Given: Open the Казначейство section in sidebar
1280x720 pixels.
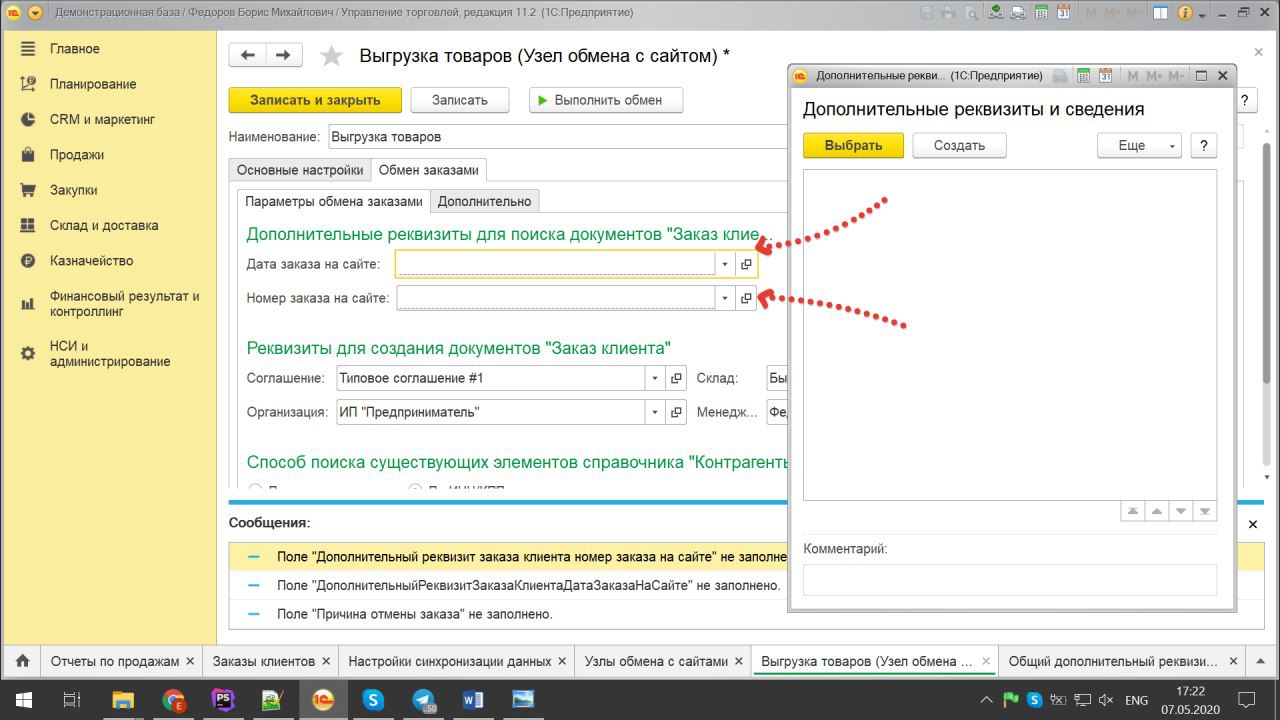Looking at the screenshot, I should point(91,261).
